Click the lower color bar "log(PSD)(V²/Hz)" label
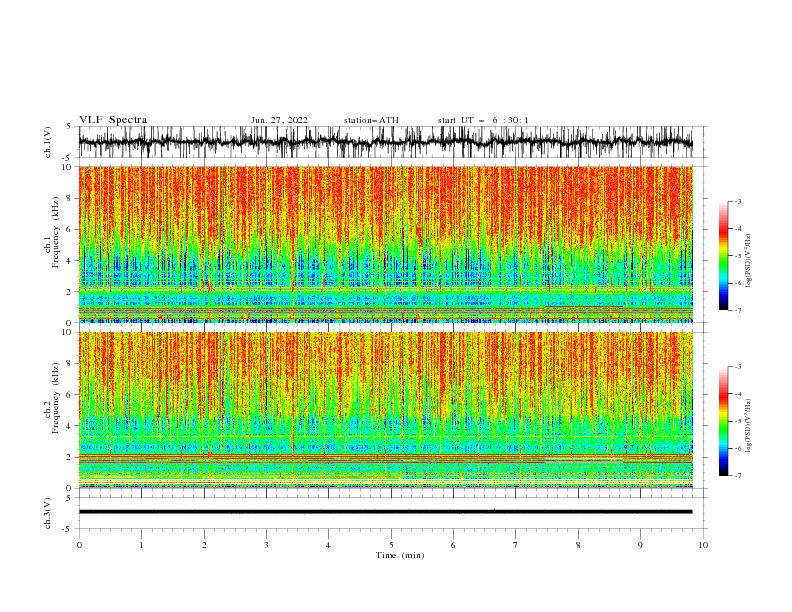 pyautogui.click(x=748, y=425)
